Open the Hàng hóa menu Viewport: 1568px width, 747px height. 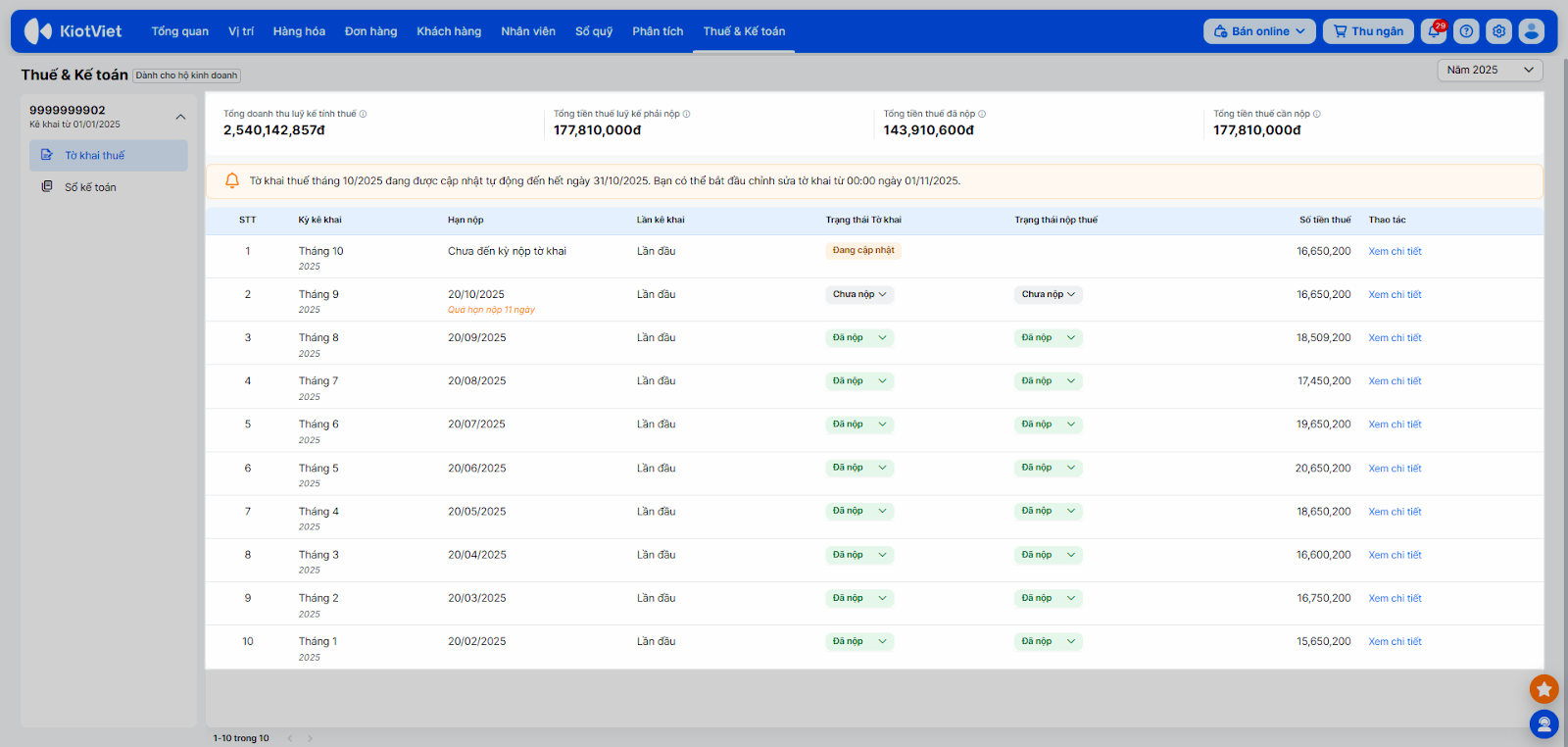tap(299, 31)
